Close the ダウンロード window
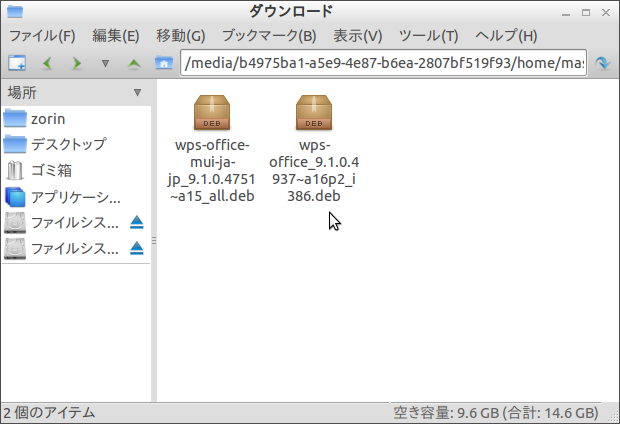The width and height of the screenshot is (620, 424). pos(606,13)
